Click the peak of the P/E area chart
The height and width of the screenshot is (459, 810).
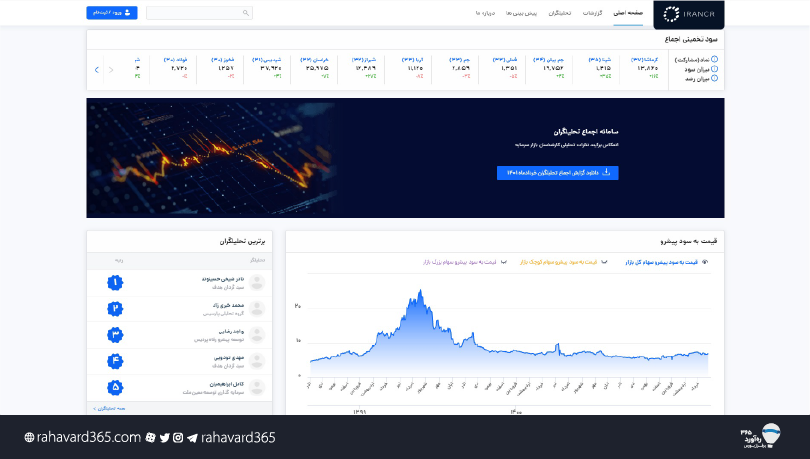[420, 292]
